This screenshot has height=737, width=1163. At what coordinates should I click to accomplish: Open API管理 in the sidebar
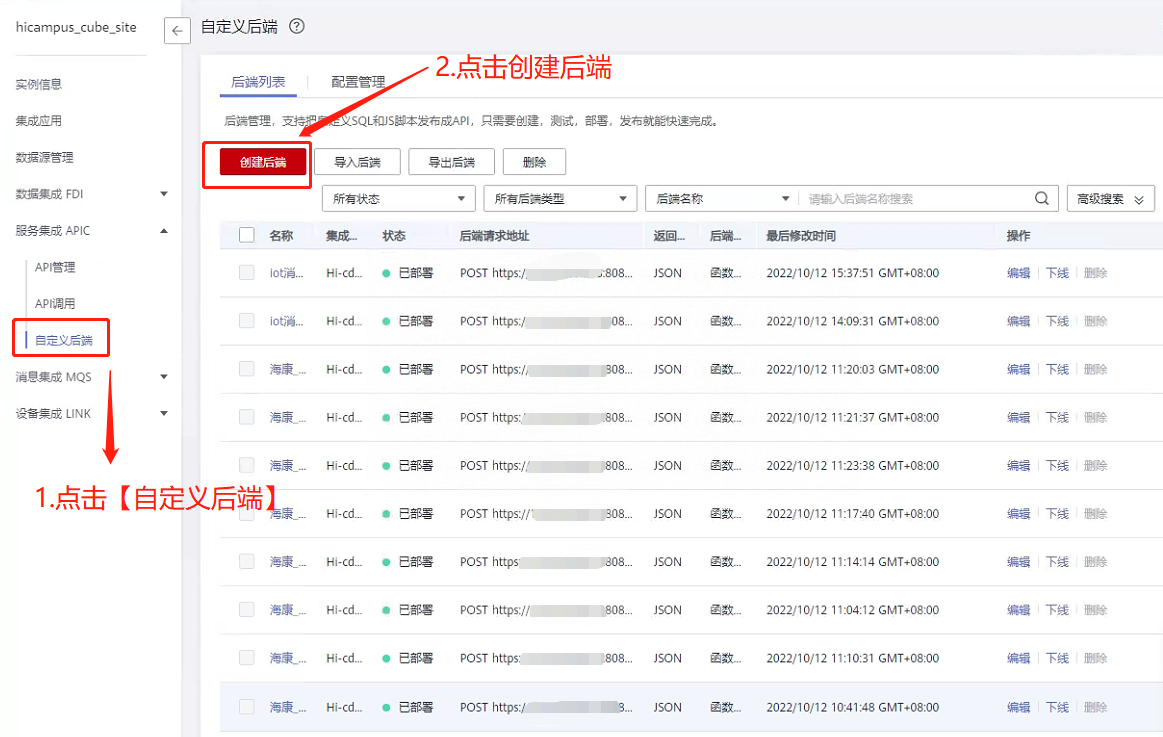tap(55, 267)
